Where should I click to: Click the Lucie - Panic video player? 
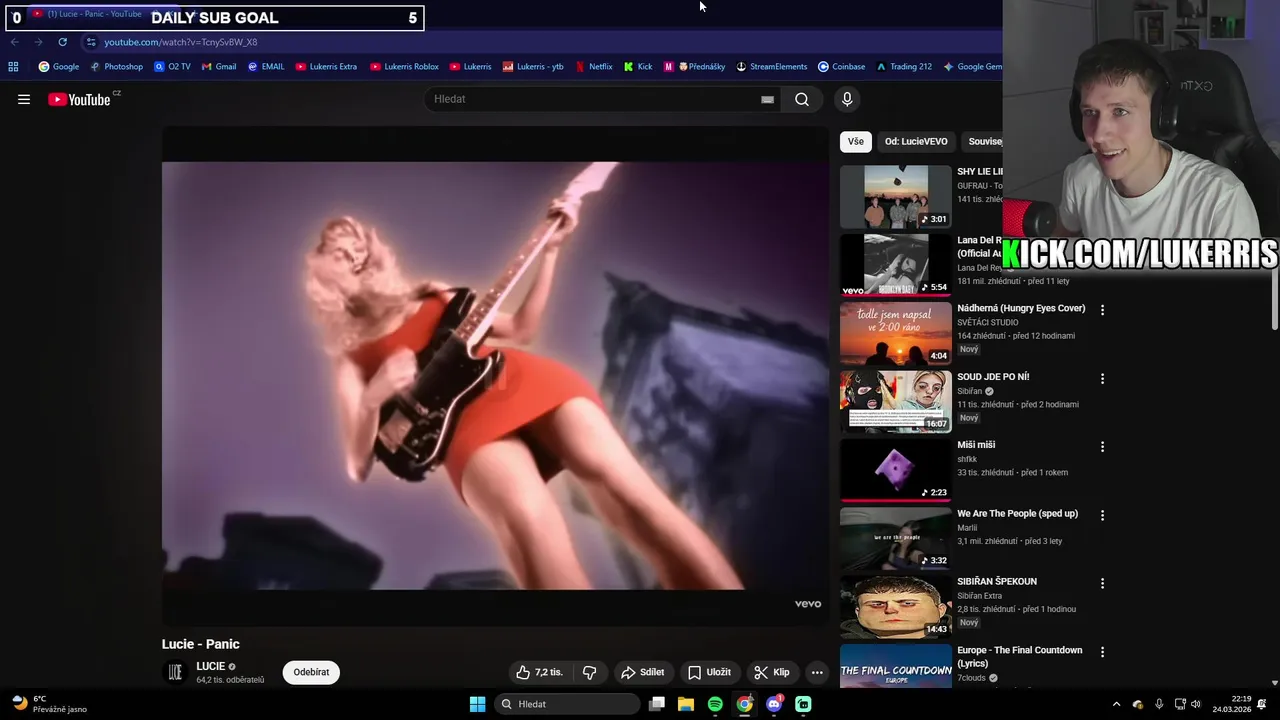(x=495, y=376)
